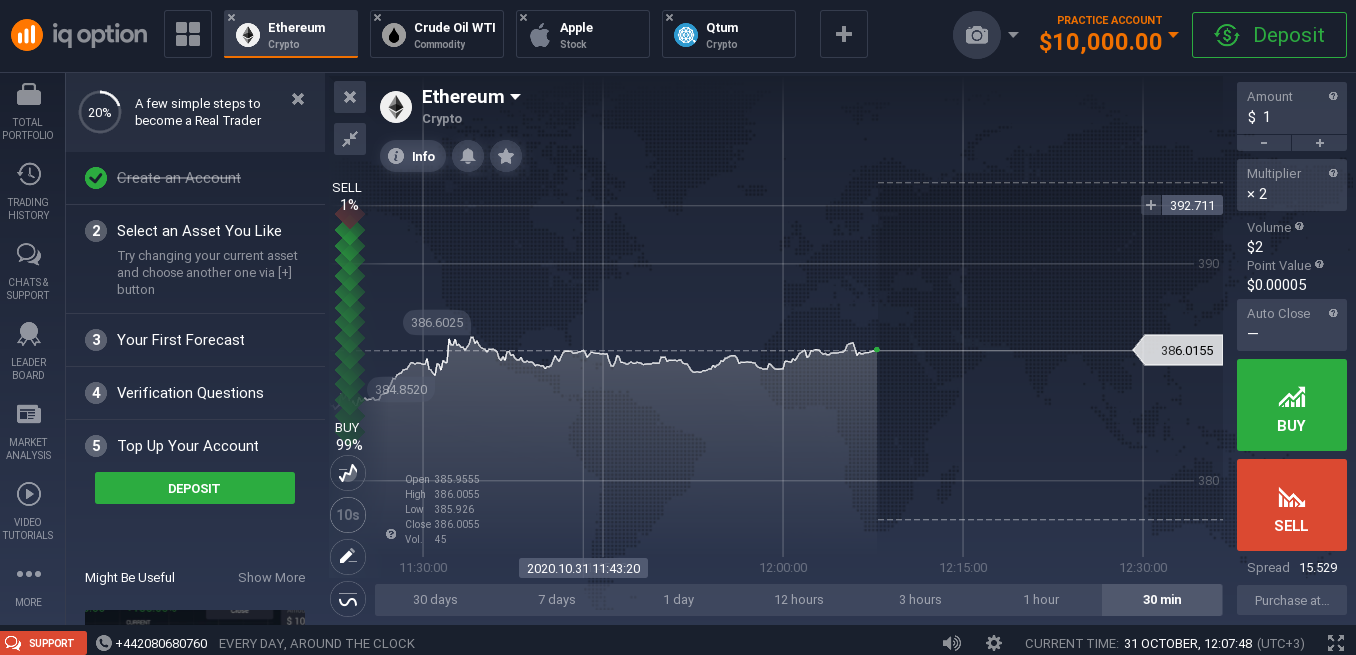Expand the practice account balance dropdown
The width and height of the screenshot is (1356, 655).
point(1173,36)
